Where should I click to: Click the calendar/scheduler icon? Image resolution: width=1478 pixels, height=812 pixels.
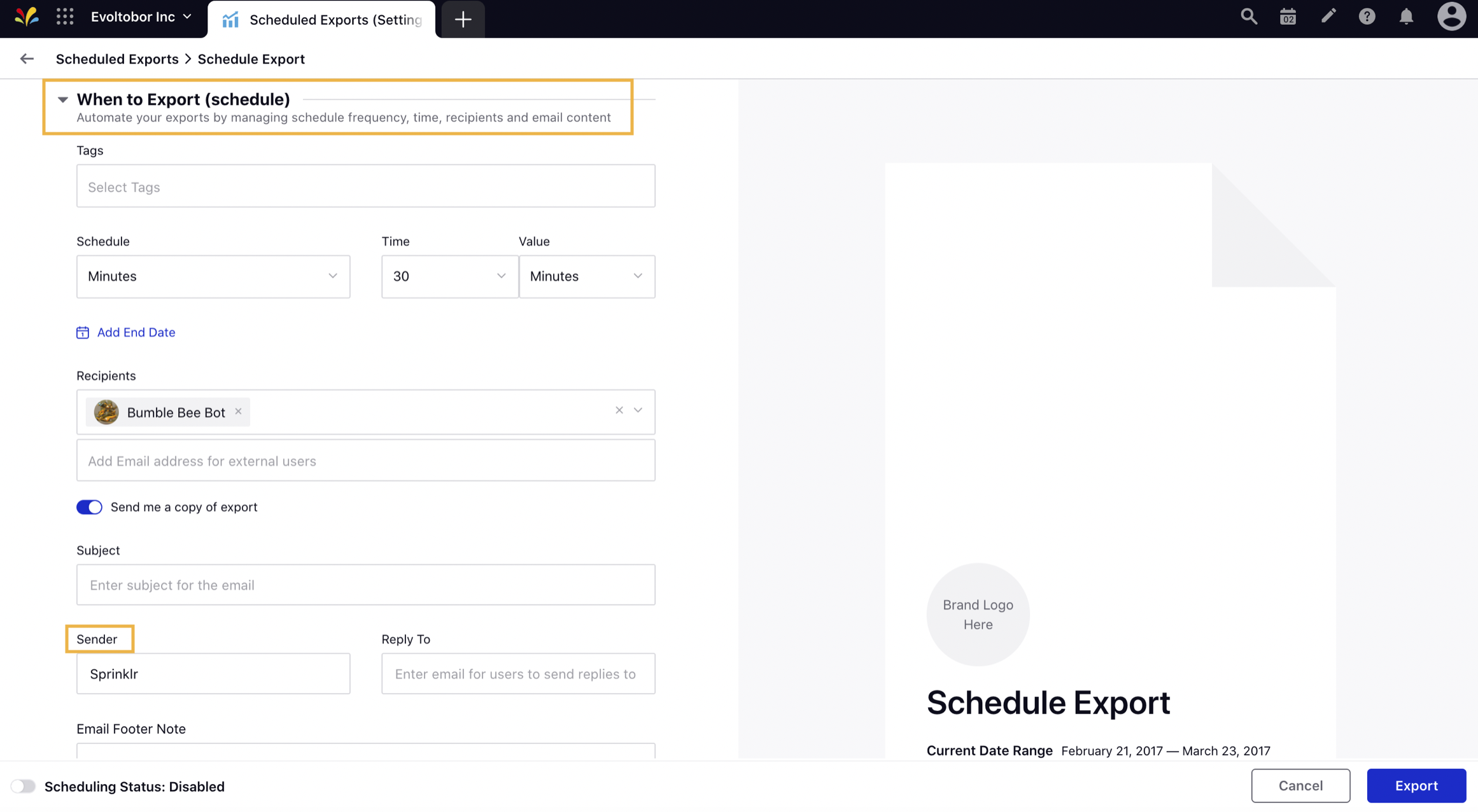[1288, 18]
